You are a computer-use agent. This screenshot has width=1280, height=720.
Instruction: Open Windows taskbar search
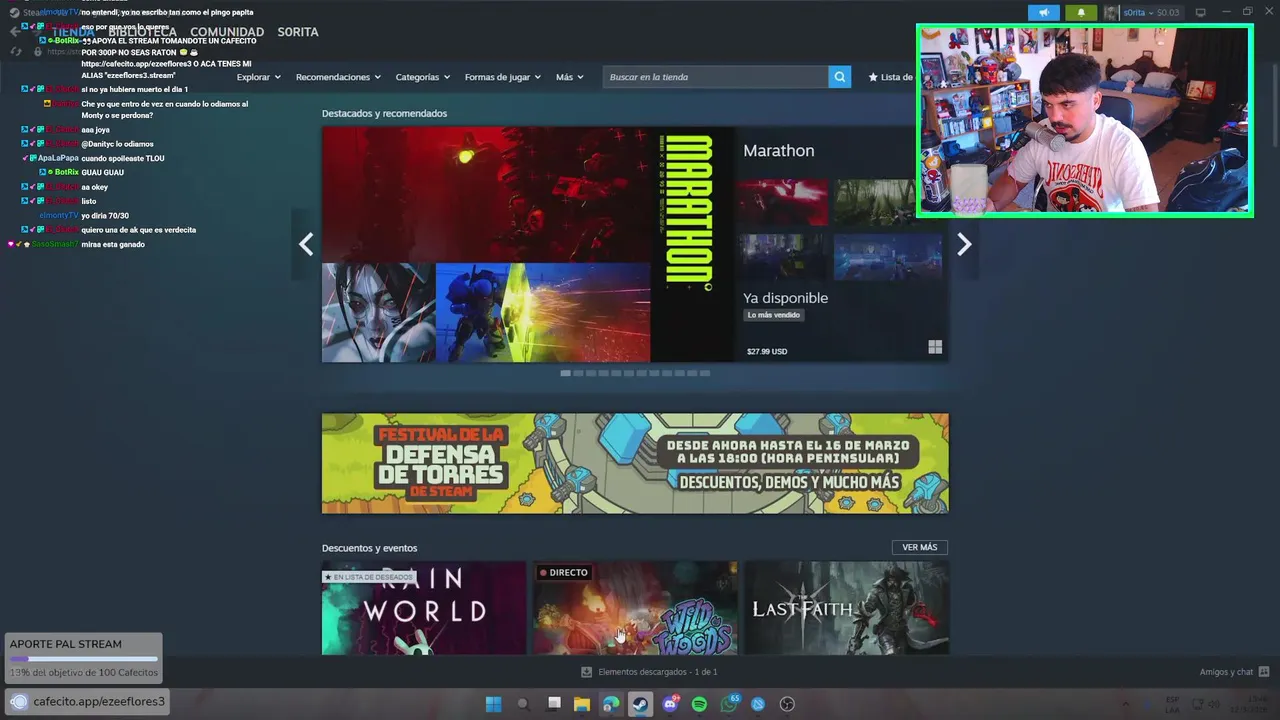(x=523, y=704)
